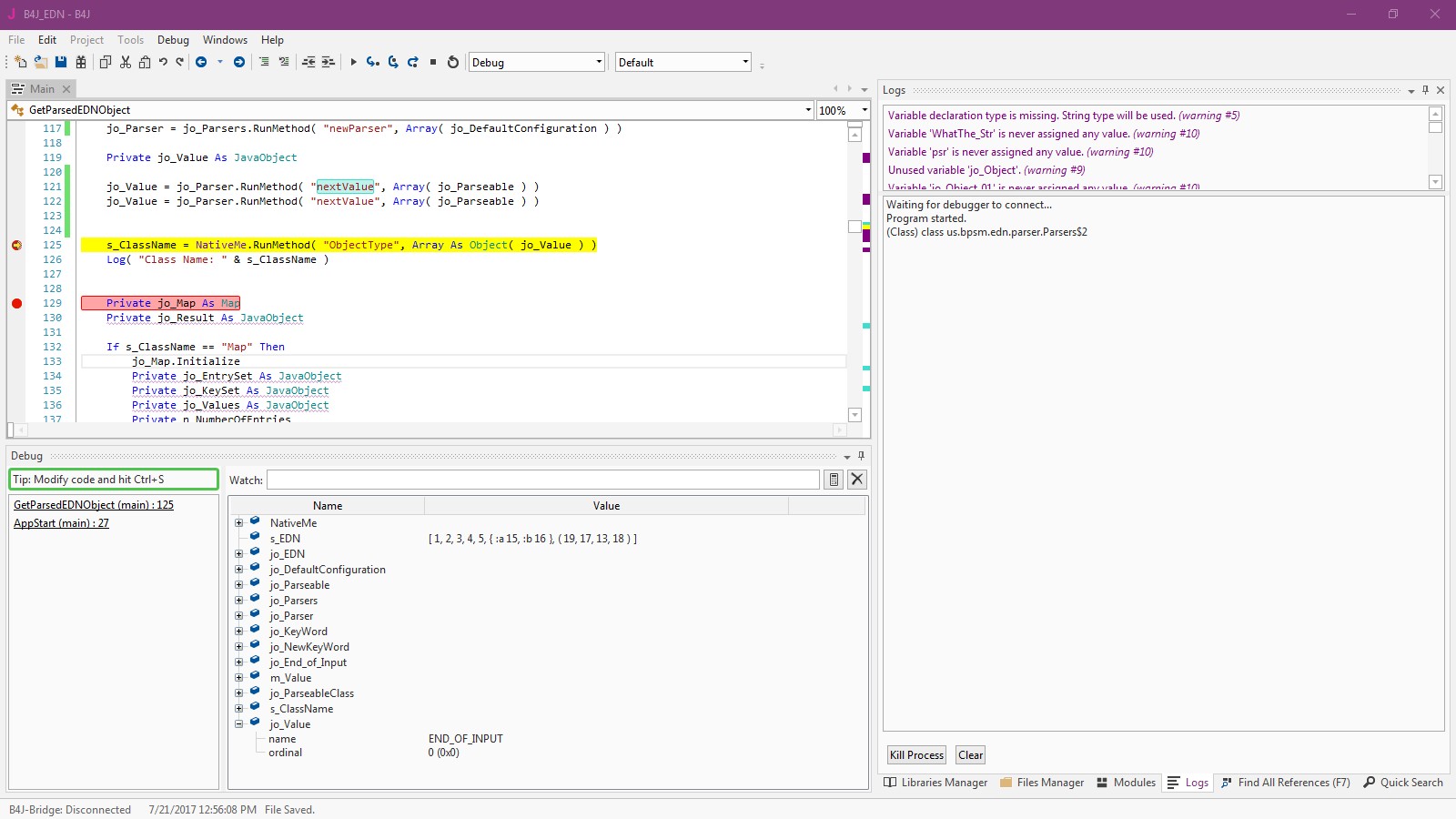Viewport: 1456px width, 819px height.
Task: Click the Stop debugging square icon
Action: click(433, 62)
